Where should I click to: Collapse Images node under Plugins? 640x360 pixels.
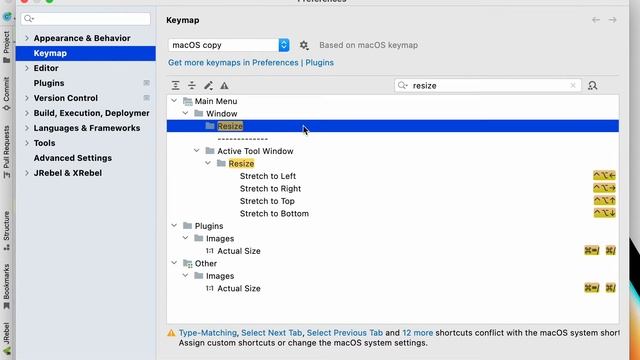point(186,238)
